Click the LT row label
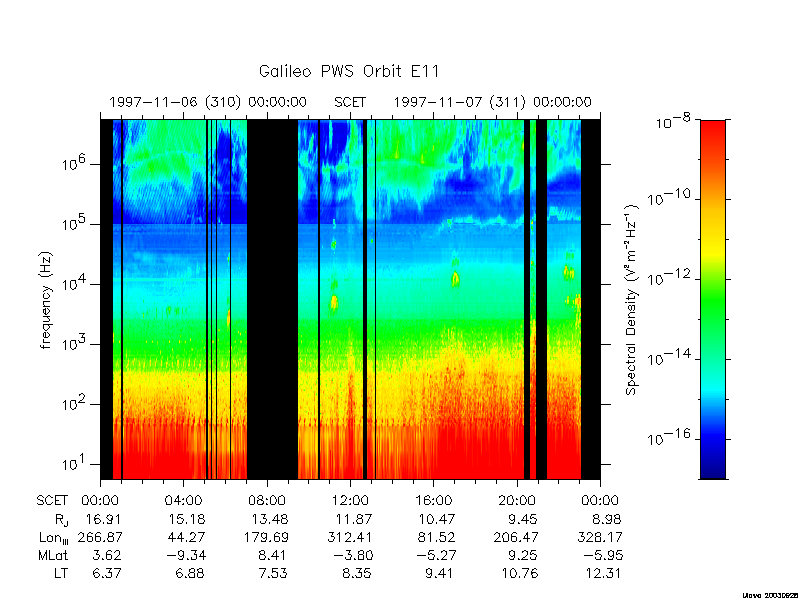Screen dimensions: 800x600 coord(61,573)
